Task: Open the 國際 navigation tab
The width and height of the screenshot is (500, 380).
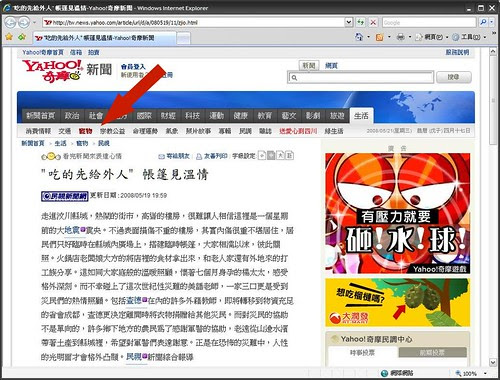Action: point(144,116)
